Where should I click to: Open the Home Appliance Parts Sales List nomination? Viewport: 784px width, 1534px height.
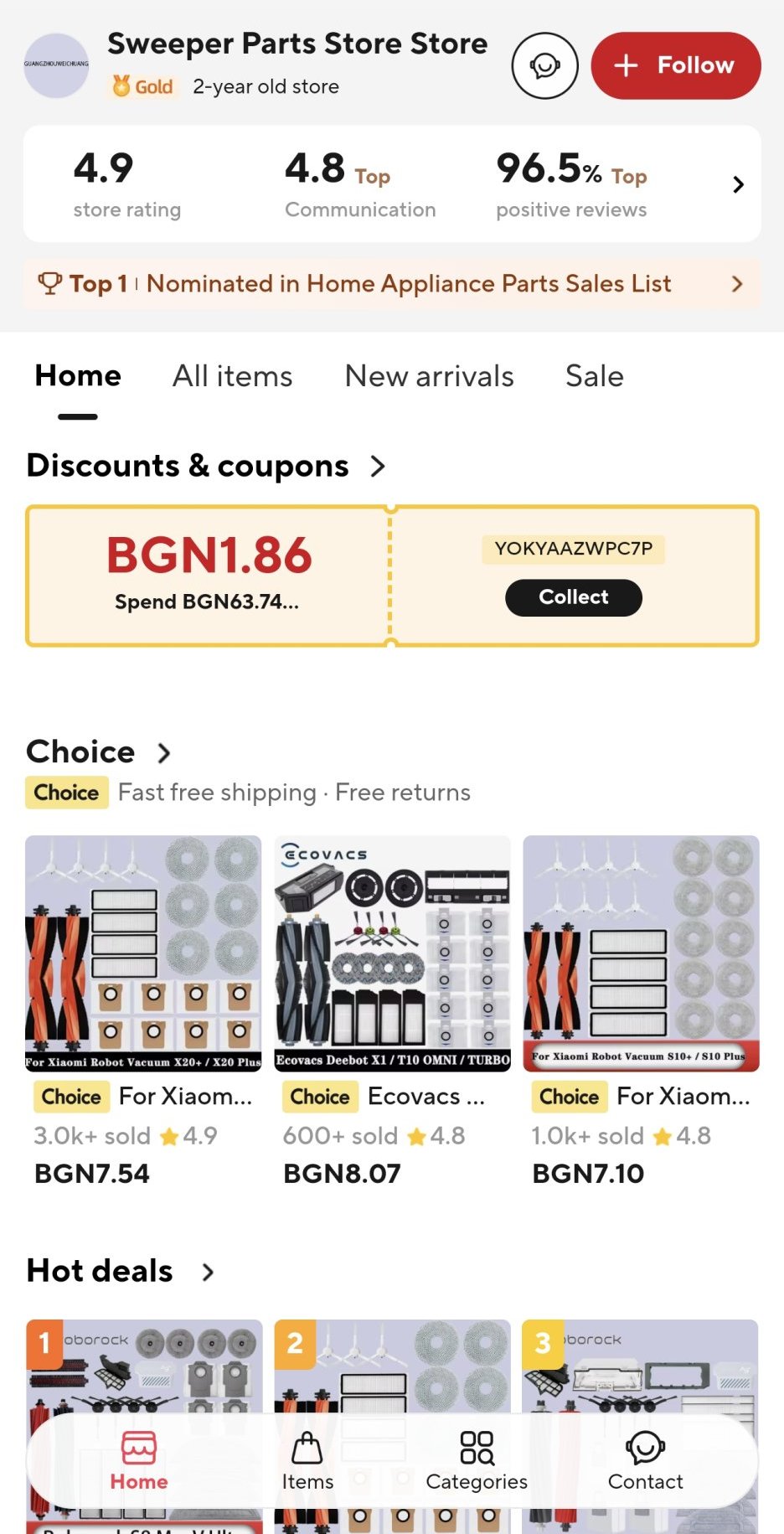(409, 284)
